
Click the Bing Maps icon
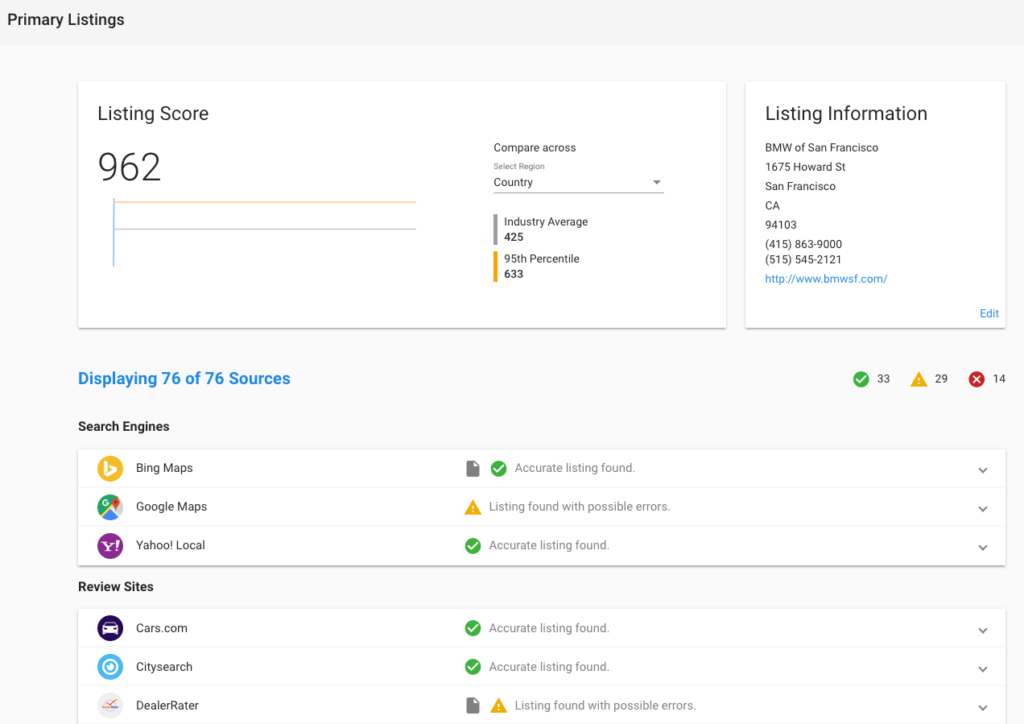coord(110,468)
